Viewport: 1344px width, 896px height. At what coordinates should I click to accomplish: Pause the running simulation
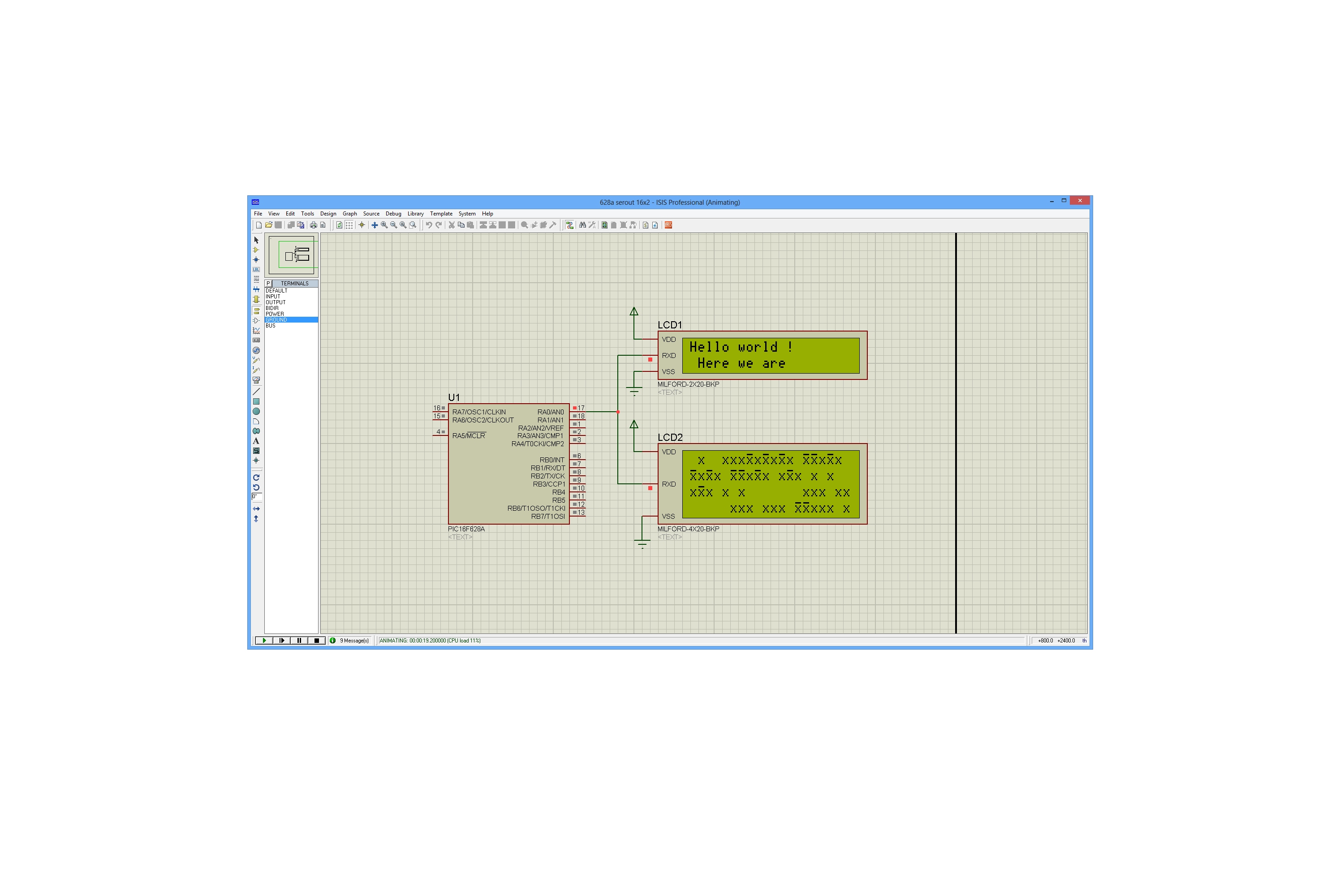pos(299,641)
